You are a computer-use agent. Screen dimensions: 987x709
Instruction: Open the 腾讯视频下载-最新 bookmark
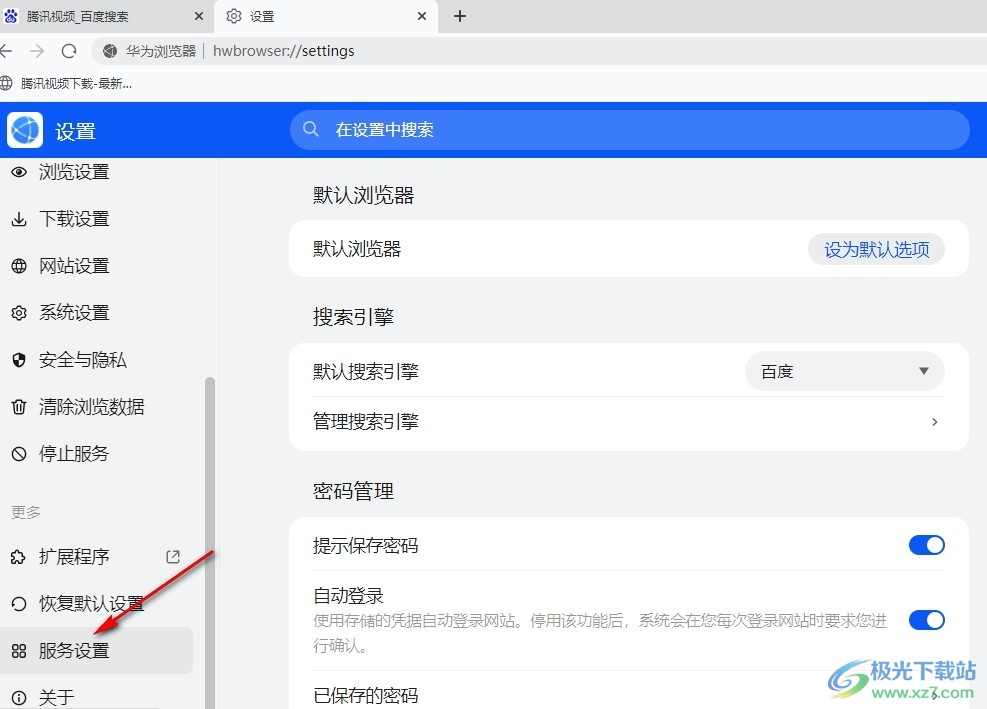coord(67,83)
